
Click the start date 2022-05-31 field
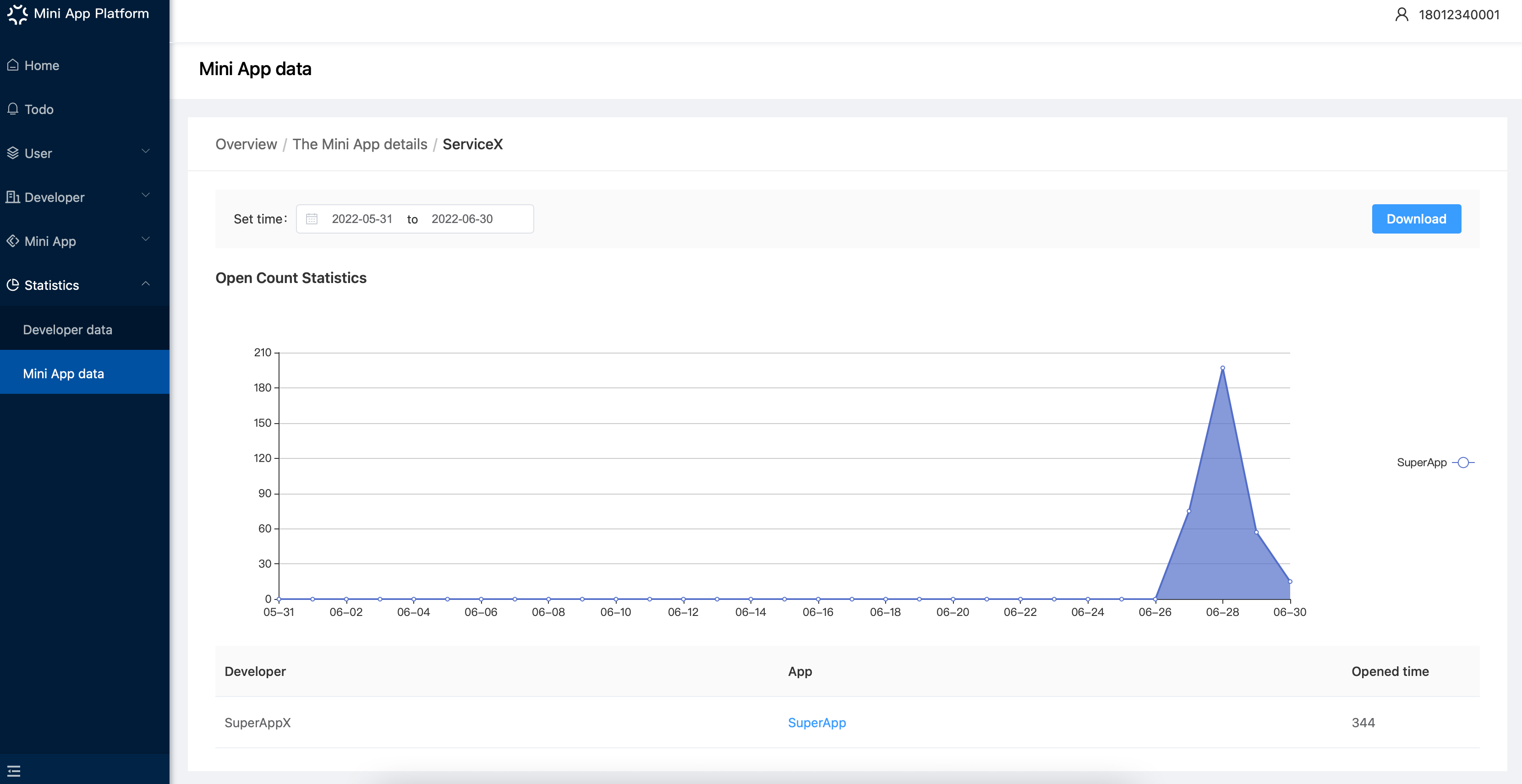pyautogui.click(x=361, y=219)
